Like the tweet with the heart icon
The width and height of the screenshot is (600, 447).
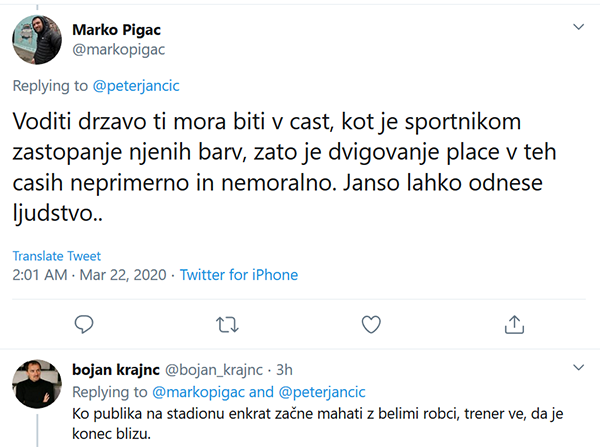[371, 323]
